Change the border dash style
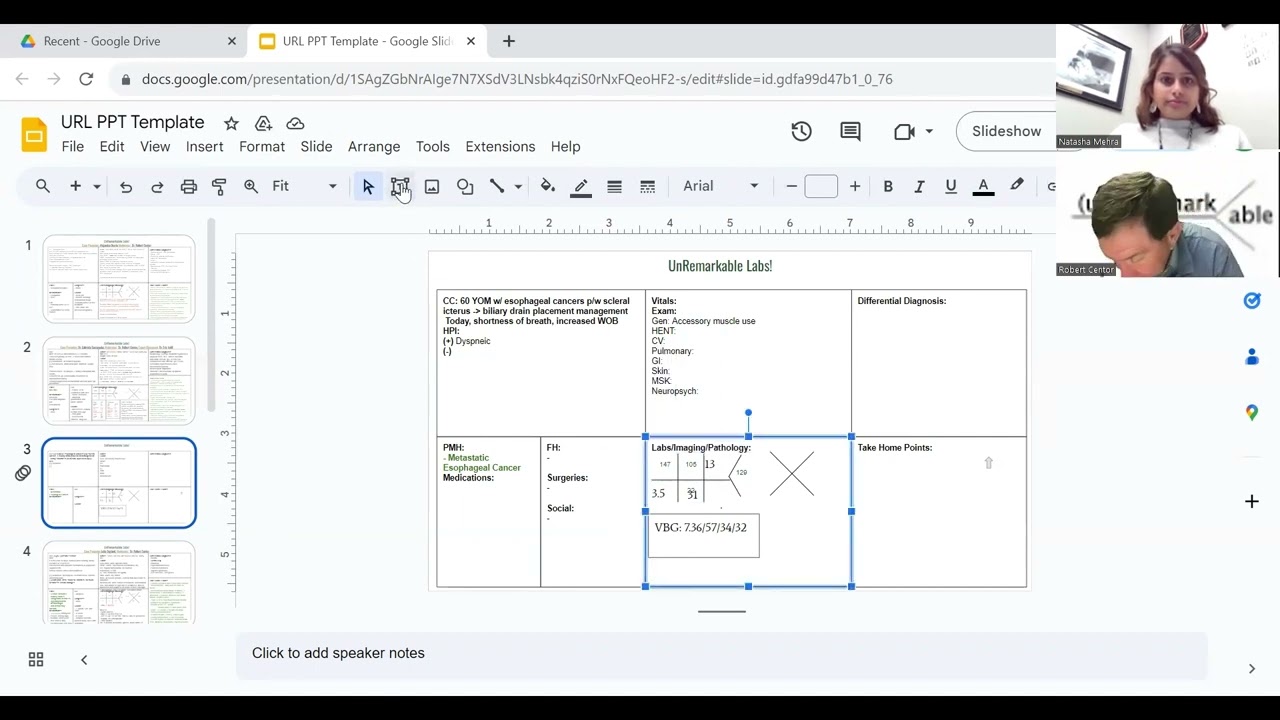 pyautogui.click(x=648, y=186)
